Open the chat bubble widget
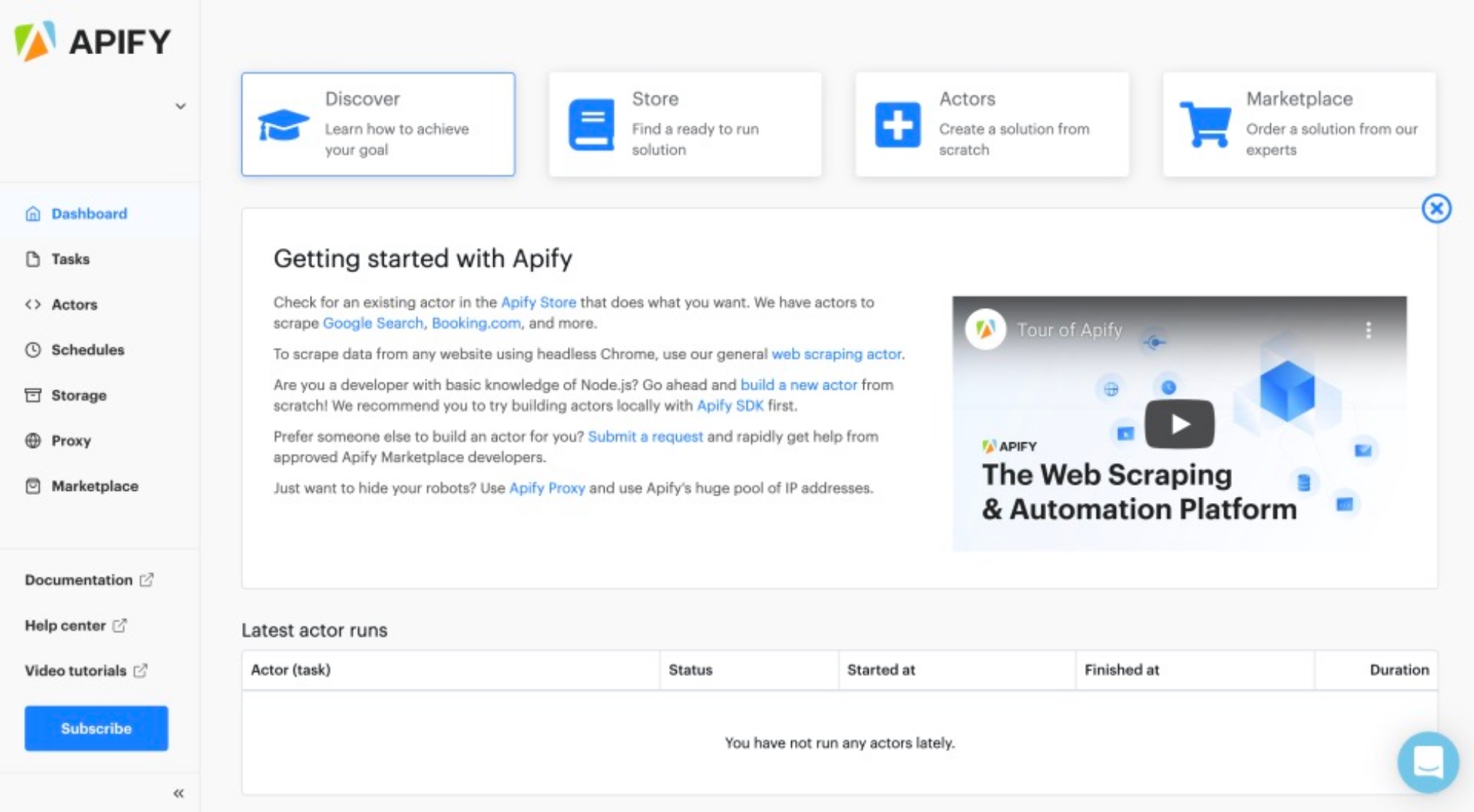1474x812 pixels. (1427, 762)
